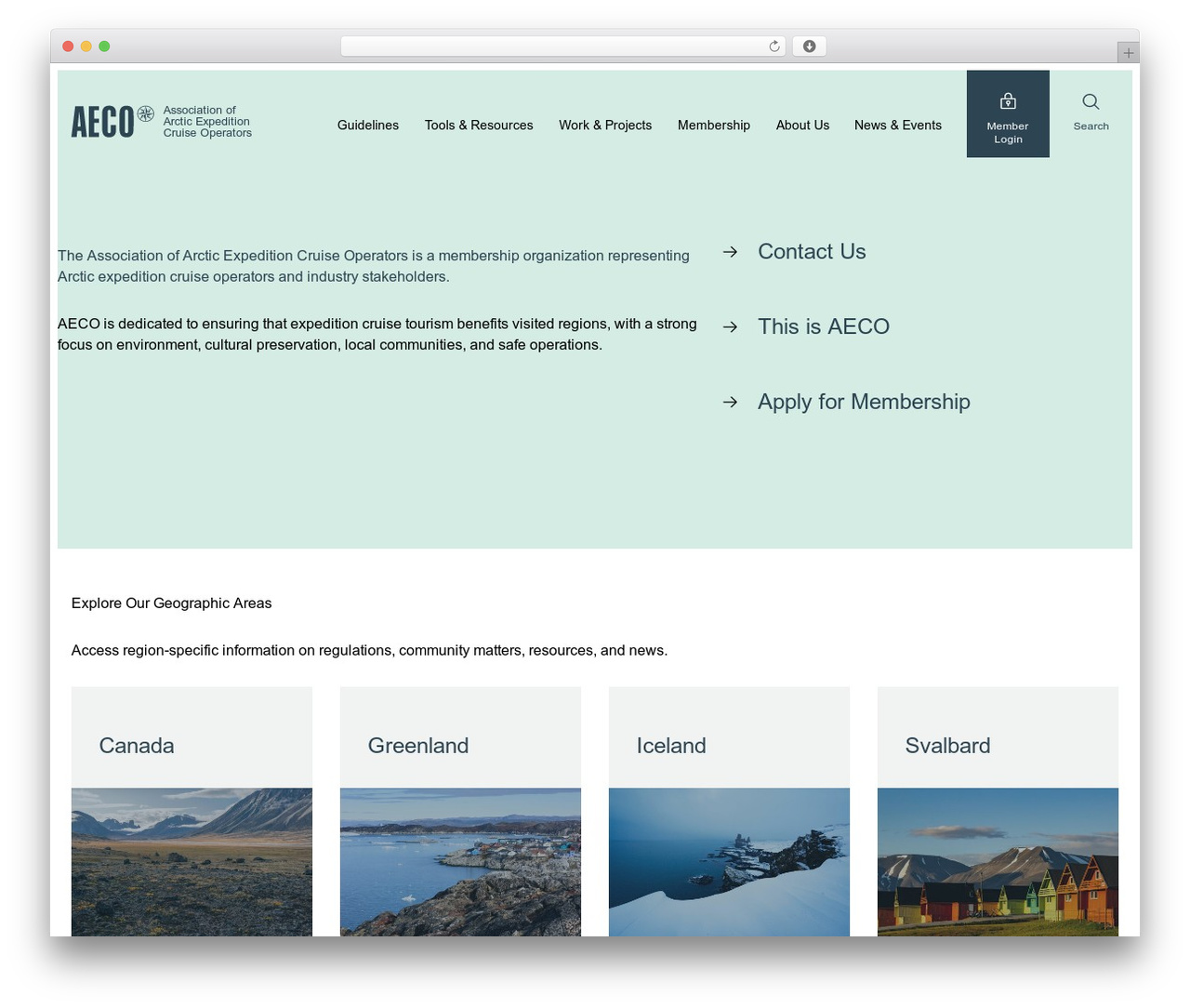Open the Greenland coastal village photo

[x=460, y=862]
